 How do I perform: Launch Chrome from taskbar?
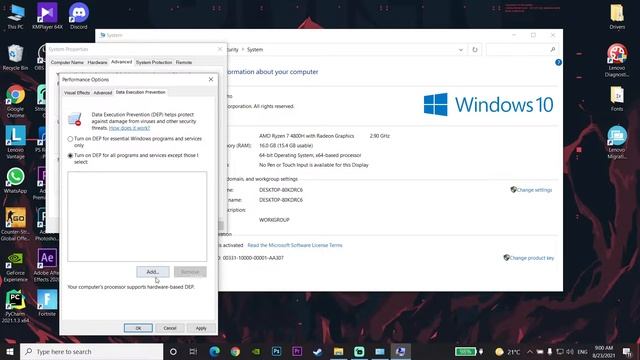click(x=235, y=351)
